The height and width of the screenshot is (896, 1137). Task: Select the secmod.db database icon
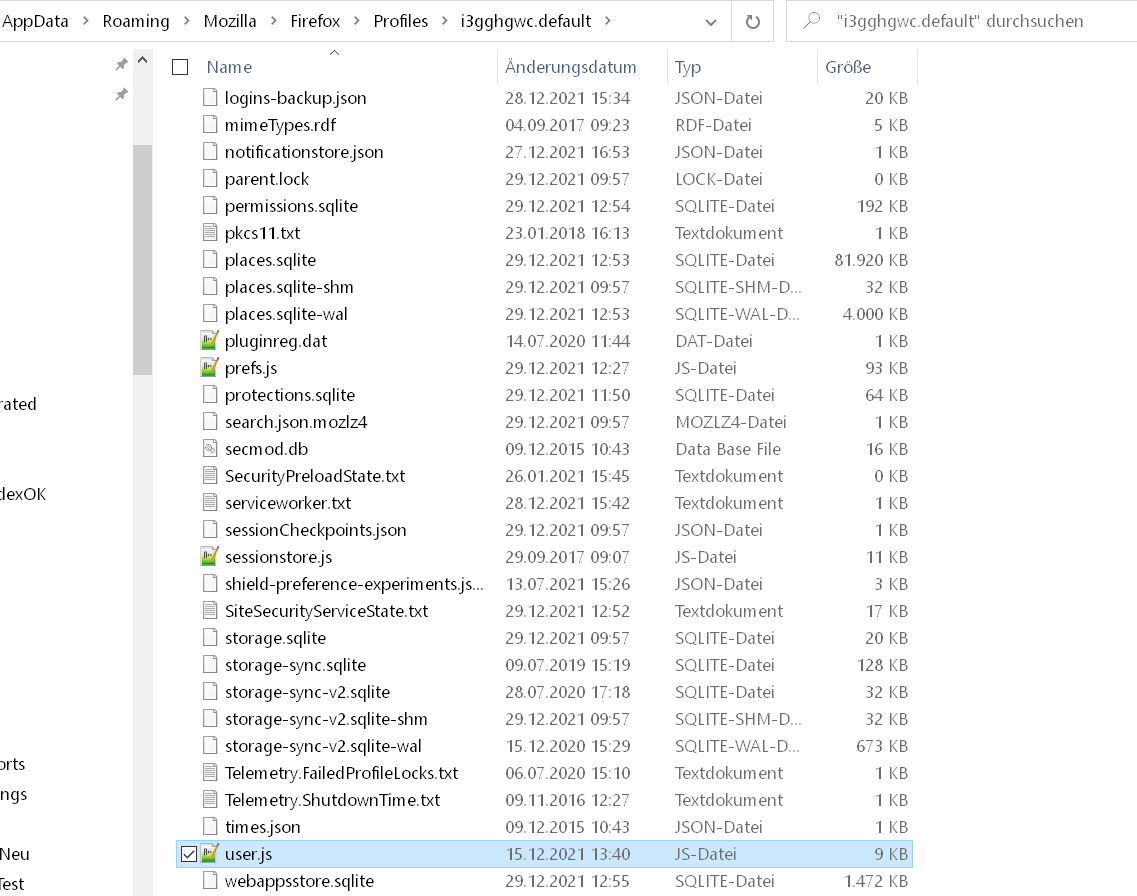[x=210, y=449]
